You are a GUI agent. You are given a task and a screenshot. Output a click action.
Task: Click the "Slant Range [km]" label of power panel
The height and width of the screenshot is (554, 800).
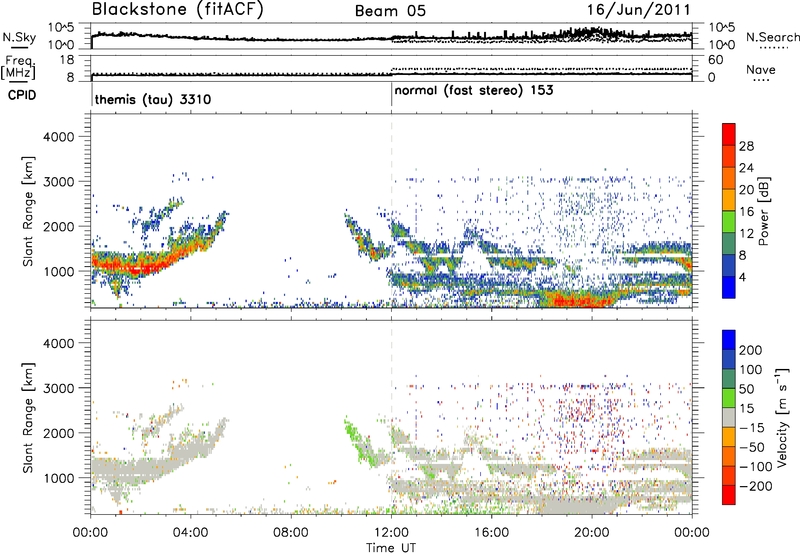[28, 211]
